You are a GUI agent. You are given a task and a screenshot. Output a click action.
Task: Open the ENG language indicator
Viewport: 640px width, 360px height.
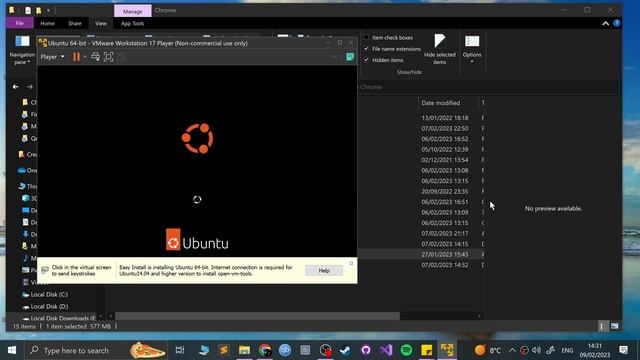(x=567, y=350)
